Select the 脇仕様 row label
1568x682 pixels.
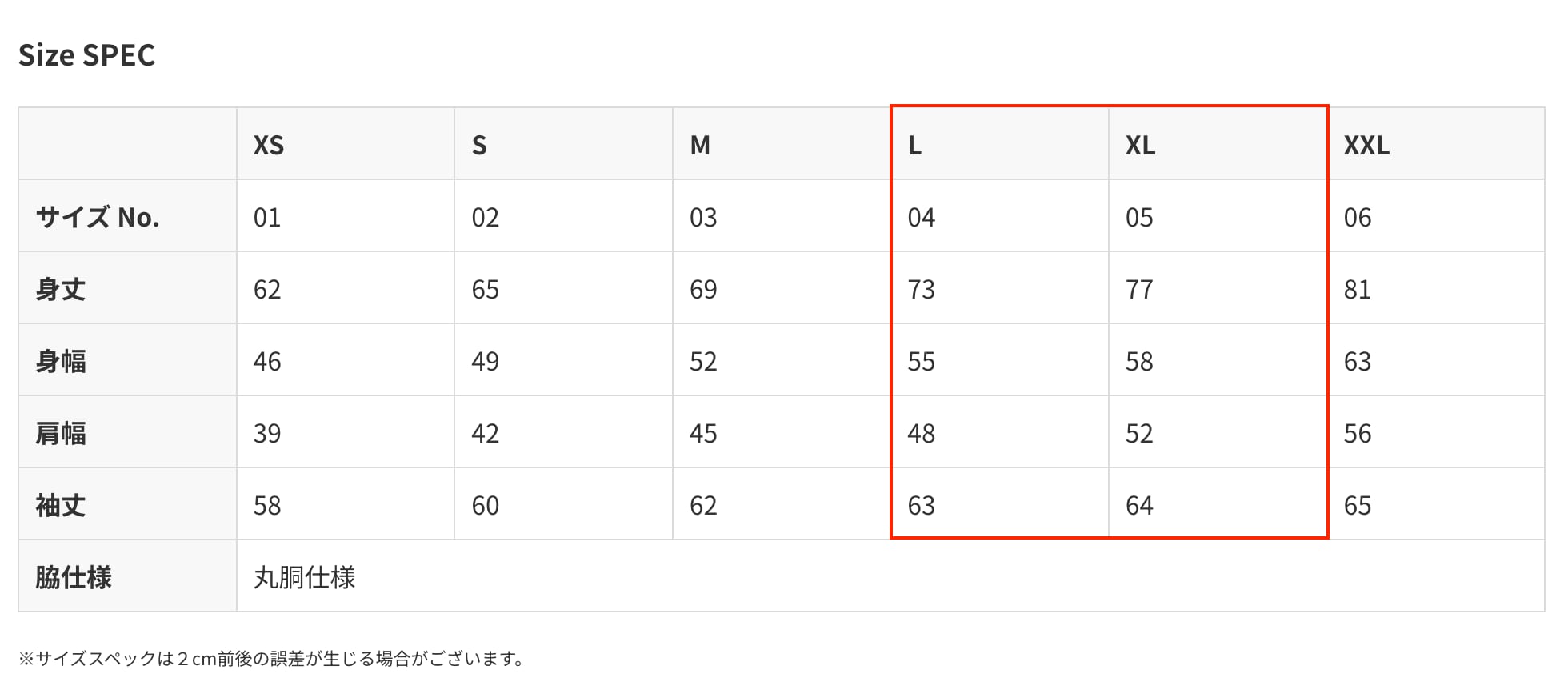[x=74, y=577]
